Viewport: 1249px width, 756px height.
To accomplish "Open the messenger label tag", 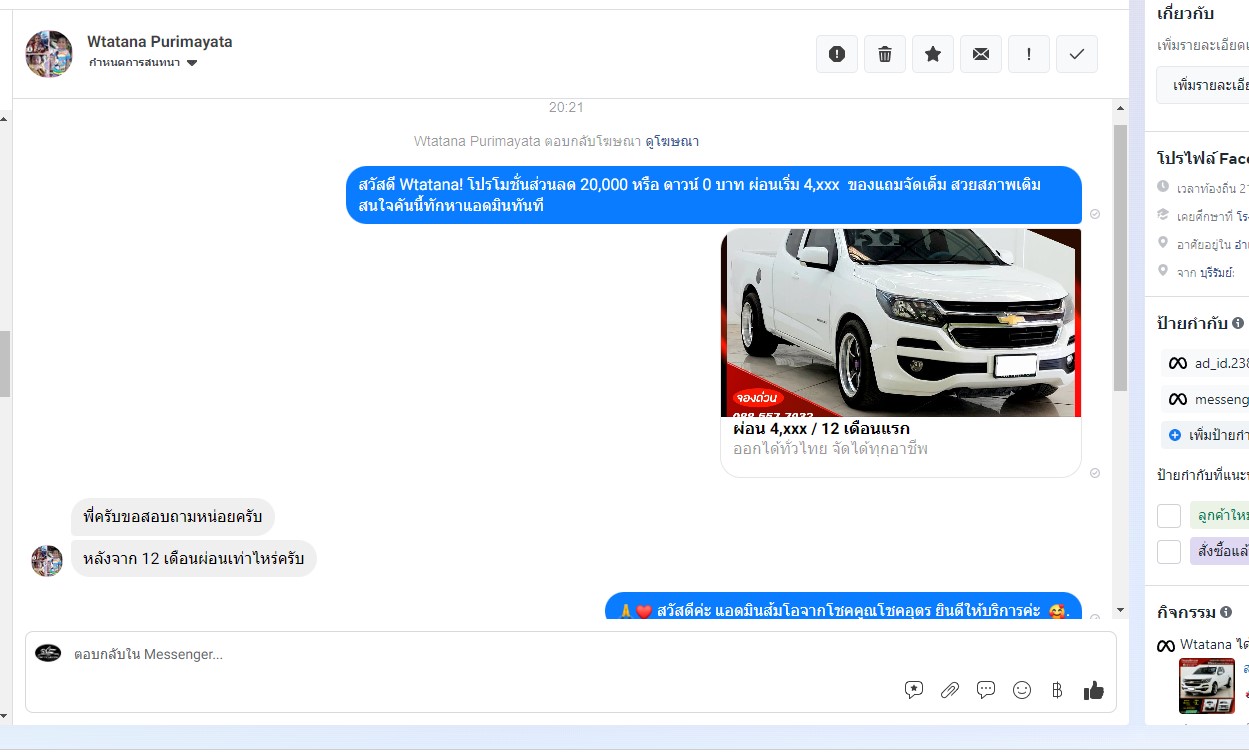I will pyautogui.click(x=1206, y=399).
